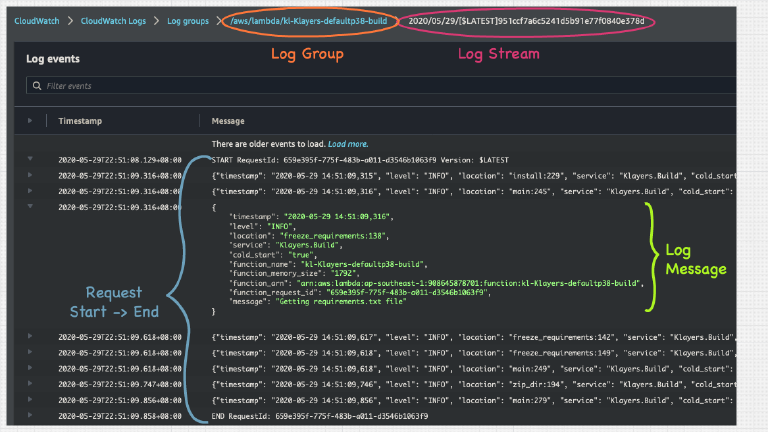
Task: Expand the START RequestId log row
Action: click(30, 159)
